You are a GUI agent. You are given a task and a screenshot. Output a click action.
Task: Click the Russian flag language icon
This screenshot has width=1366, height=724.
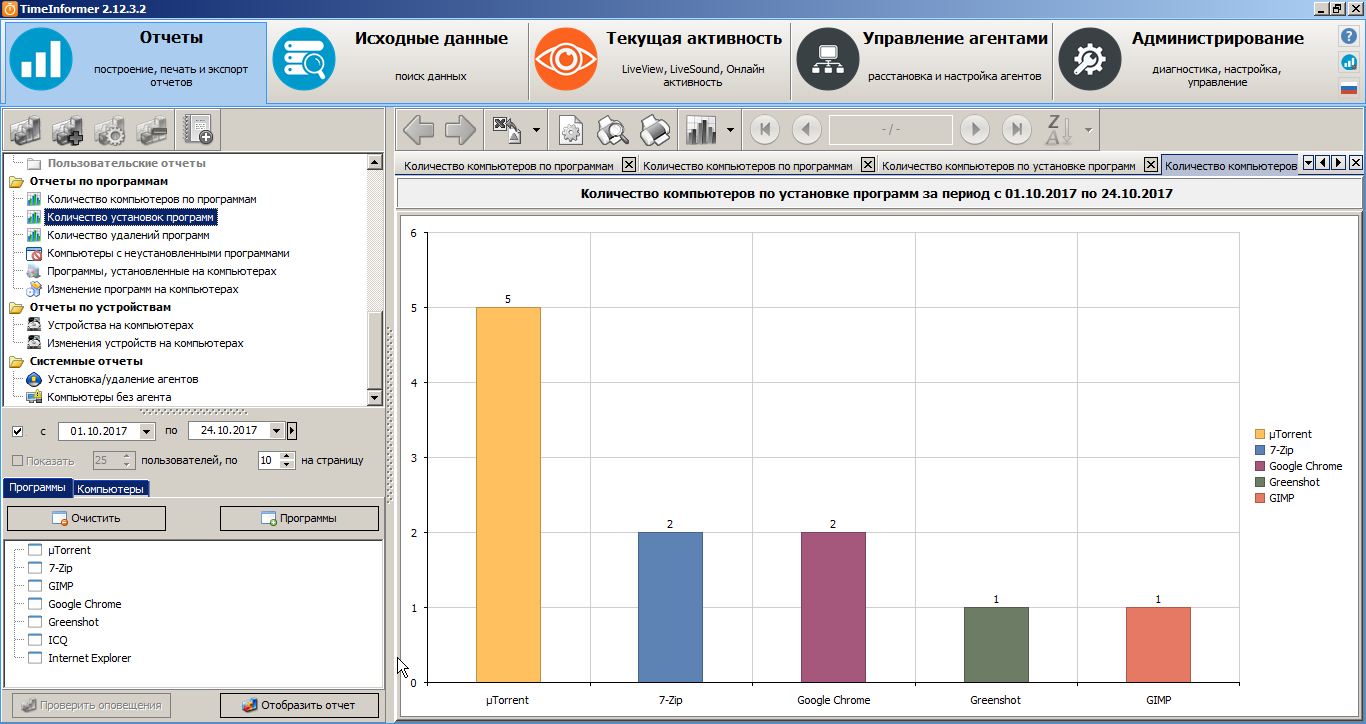(x=1349, y=88)
